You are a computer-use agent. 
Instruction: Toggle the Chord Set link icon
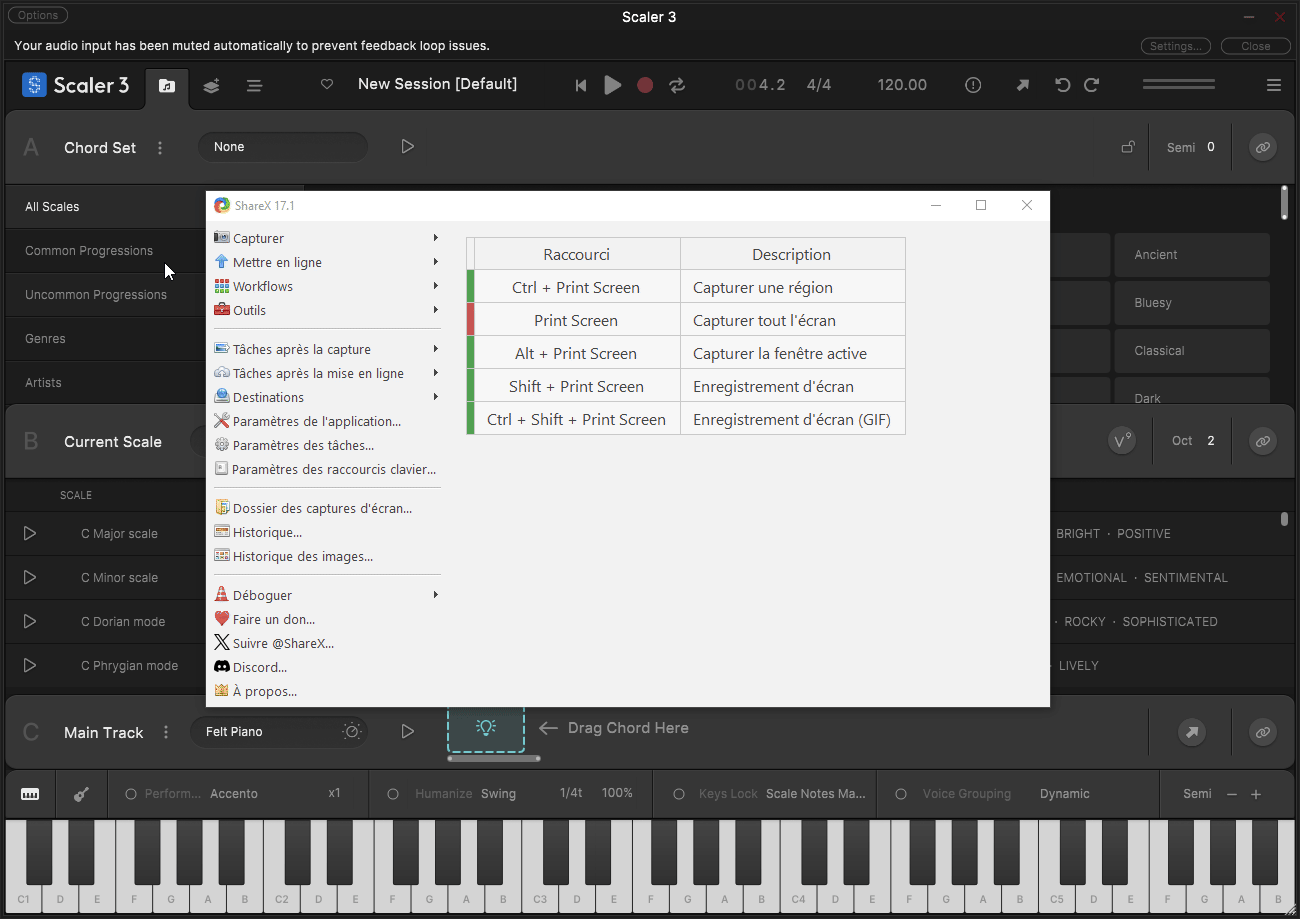click(x=1263, y=147)
